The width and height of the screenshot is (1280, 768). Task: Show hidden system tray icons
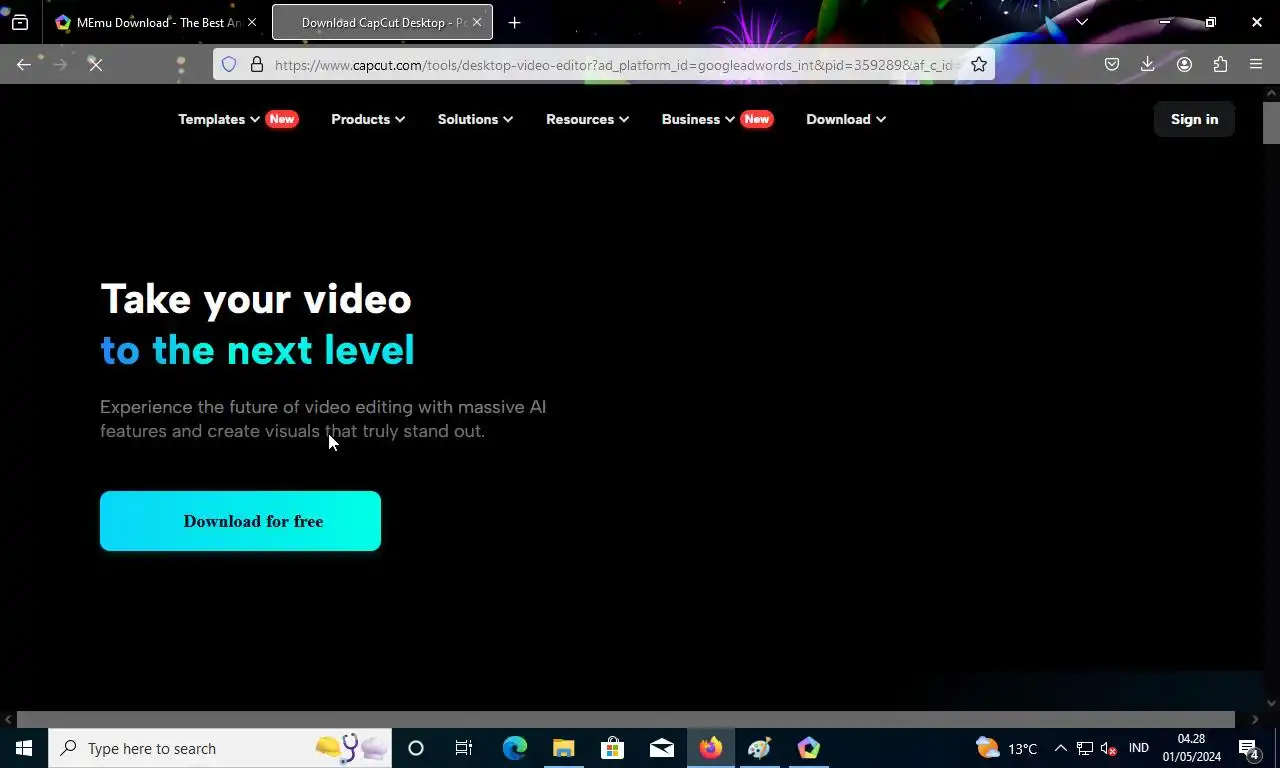pos(1060,748)
